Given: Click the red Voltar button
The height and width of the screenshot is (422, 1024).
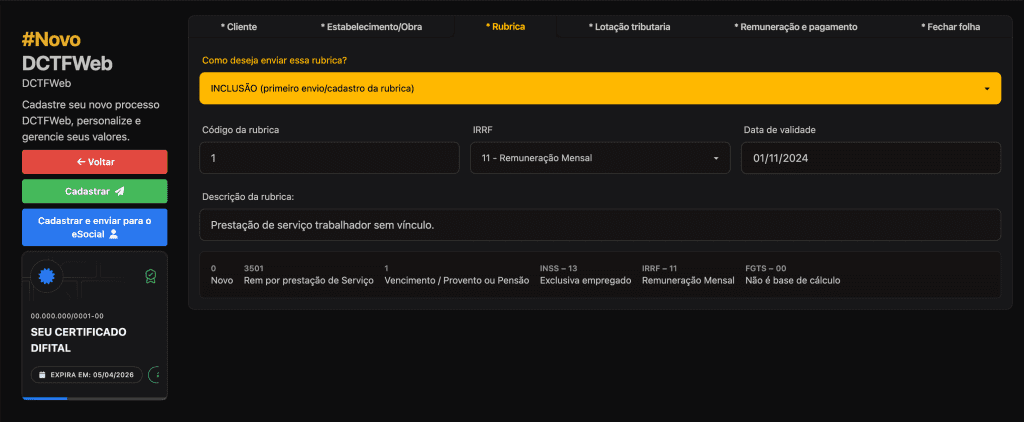Looking at the screenshot, I should click(95, 162).
